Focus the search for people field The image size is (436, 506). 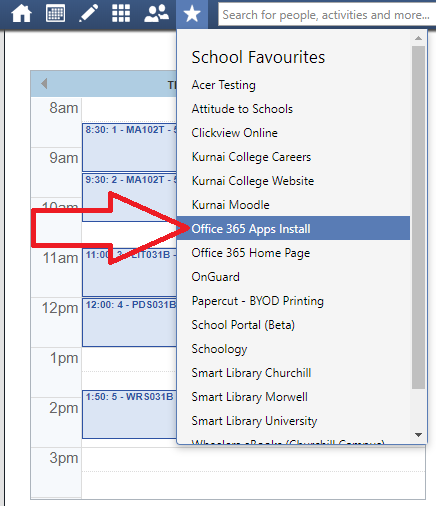click(x=327, y=14)
